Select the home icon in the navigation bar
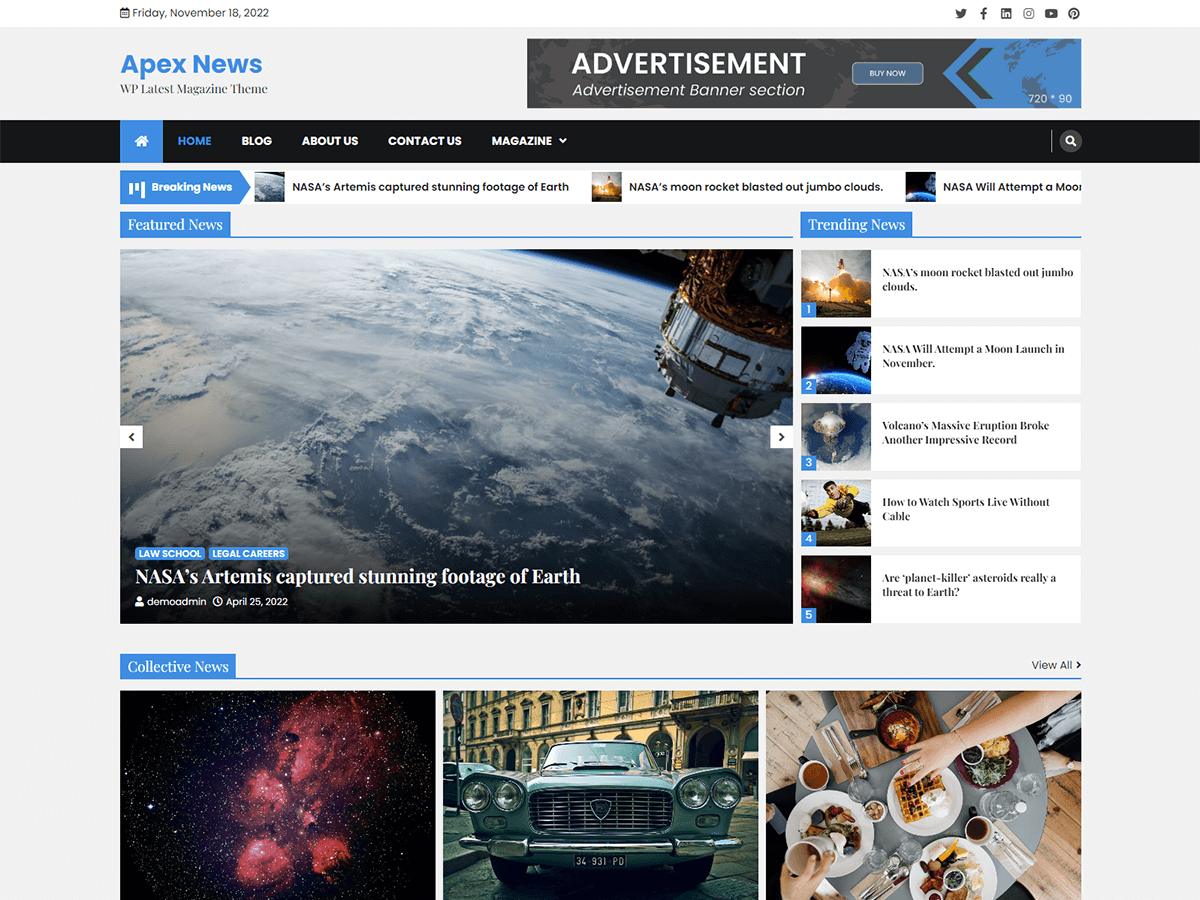Image resolution: width=1200 pixels, height=900 pixels. coord(140,141)
